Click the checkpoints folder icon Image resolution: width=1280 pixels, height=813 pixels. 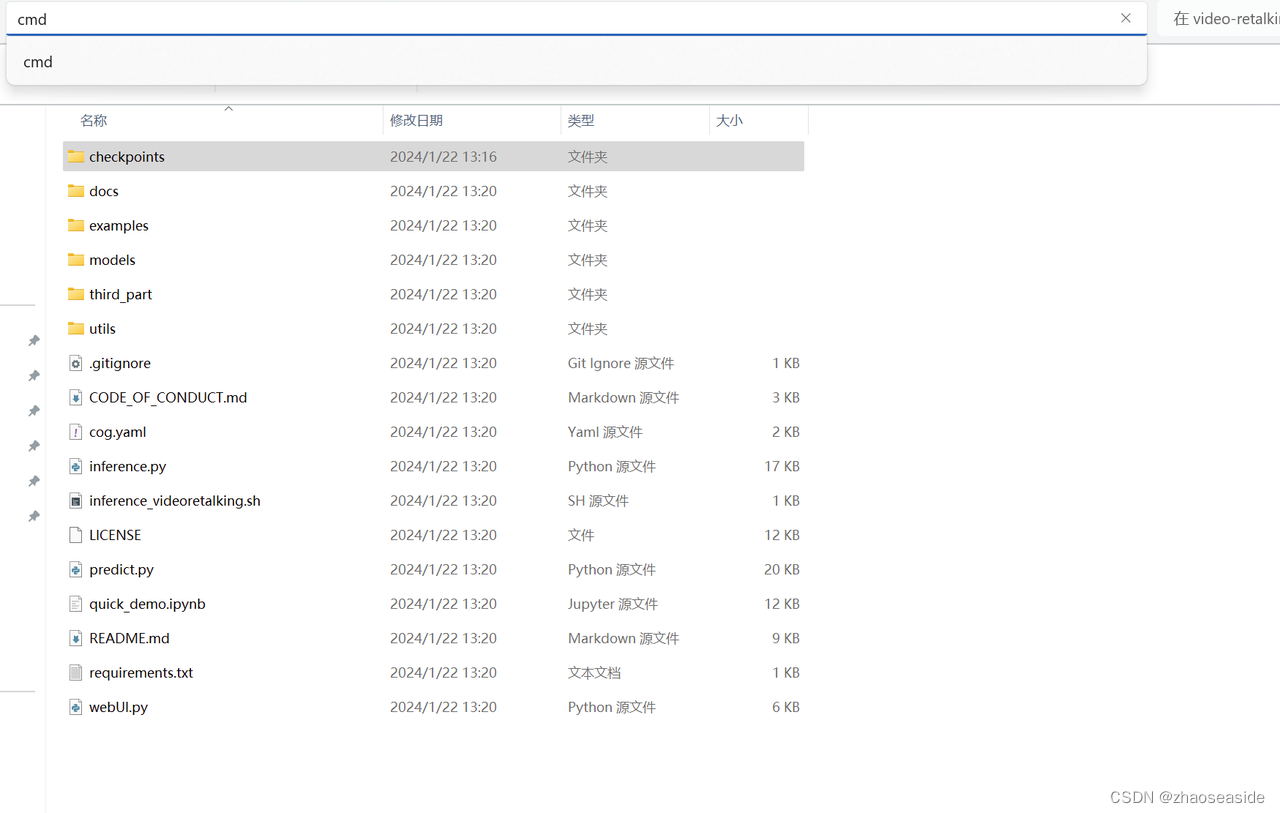tap(76, 157)
